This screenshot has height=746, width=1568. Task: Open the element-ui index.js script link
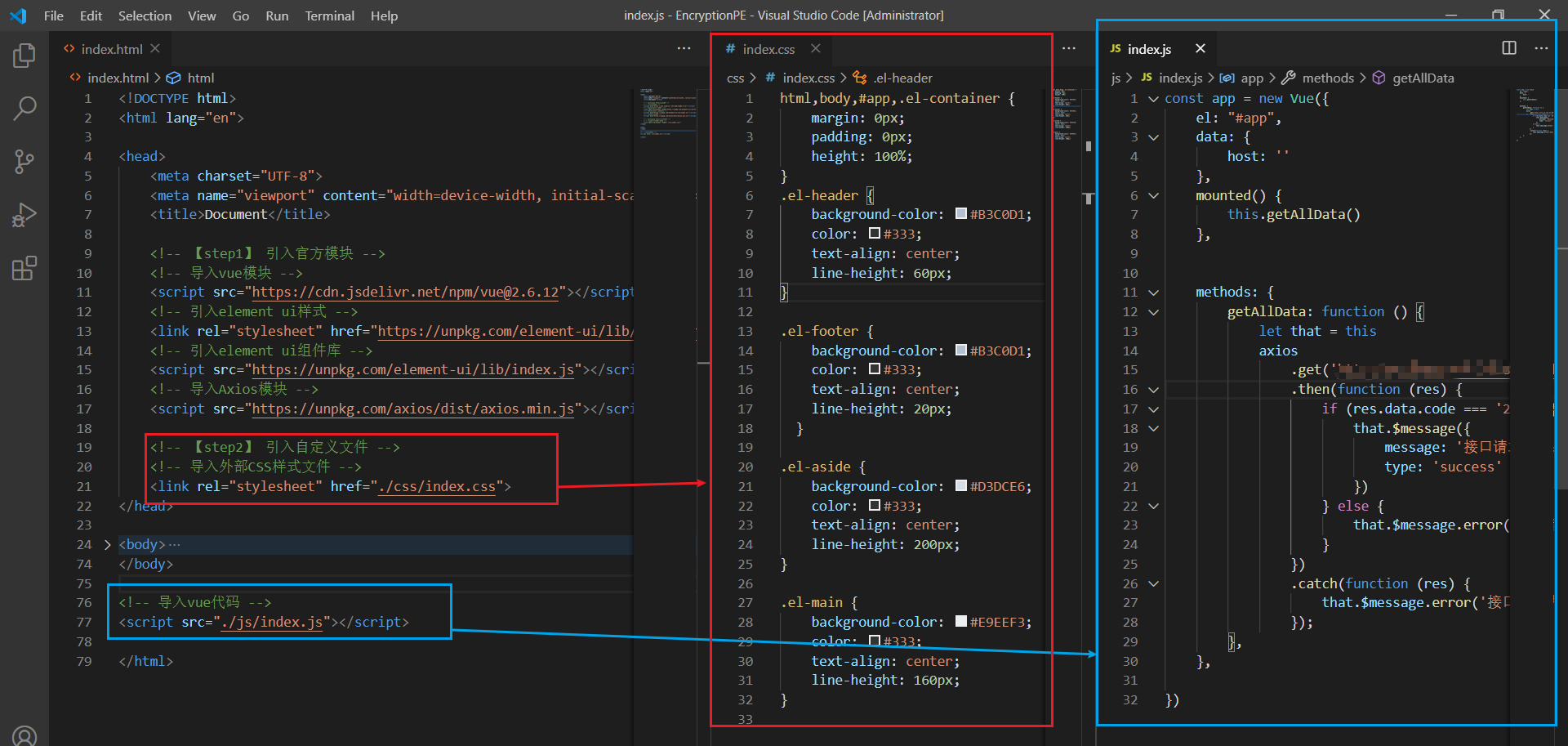click(x=412, y=370)
